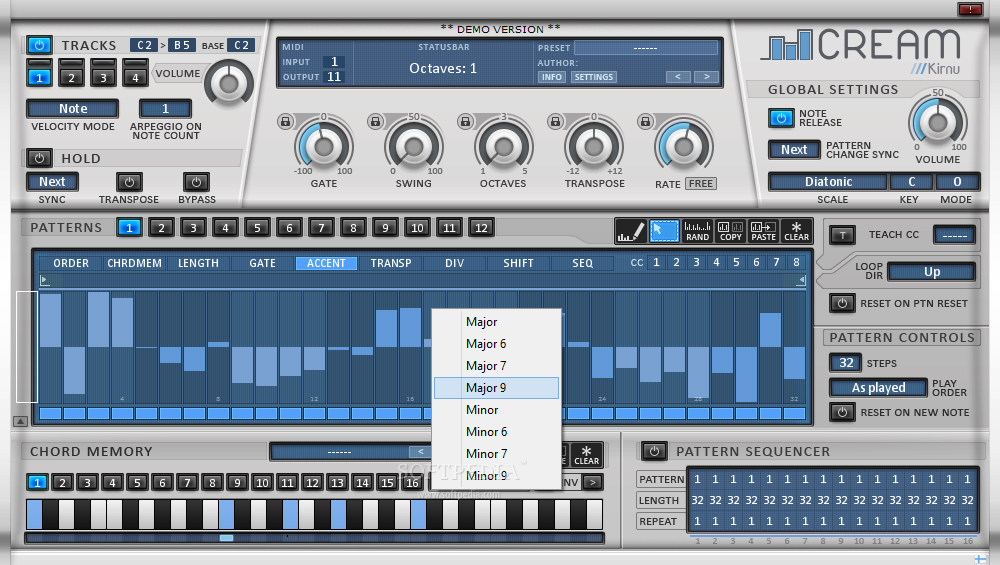Lock the Rate knob
The image size is (1000, 565).
pos(645,121)
